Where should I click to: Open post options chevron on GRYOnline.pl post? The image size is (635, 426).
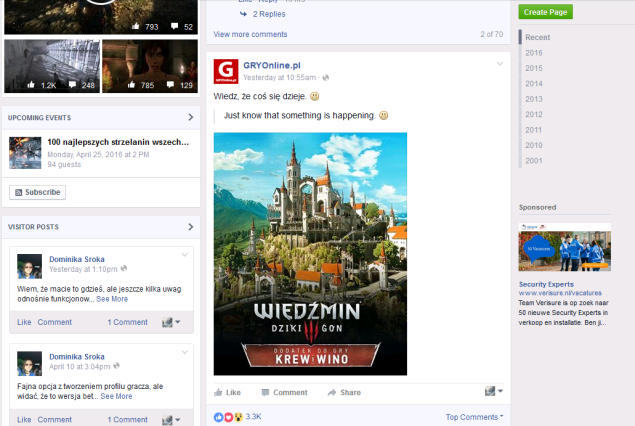(500, 64)
